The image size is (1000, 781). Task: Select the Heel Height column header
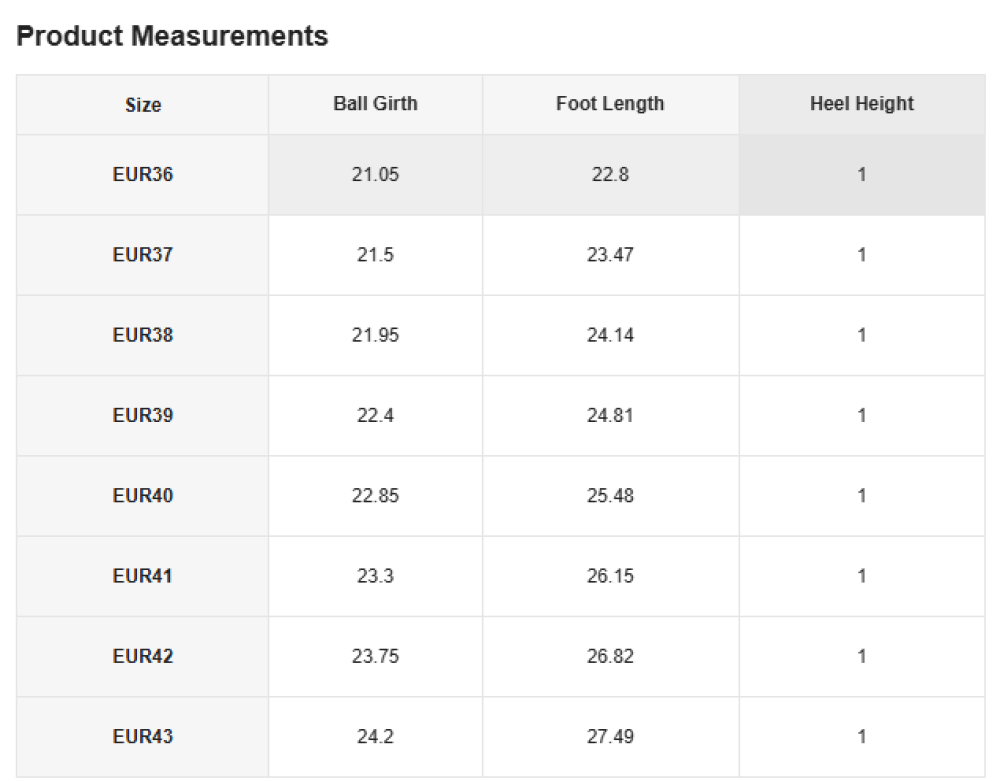[861, 104]
